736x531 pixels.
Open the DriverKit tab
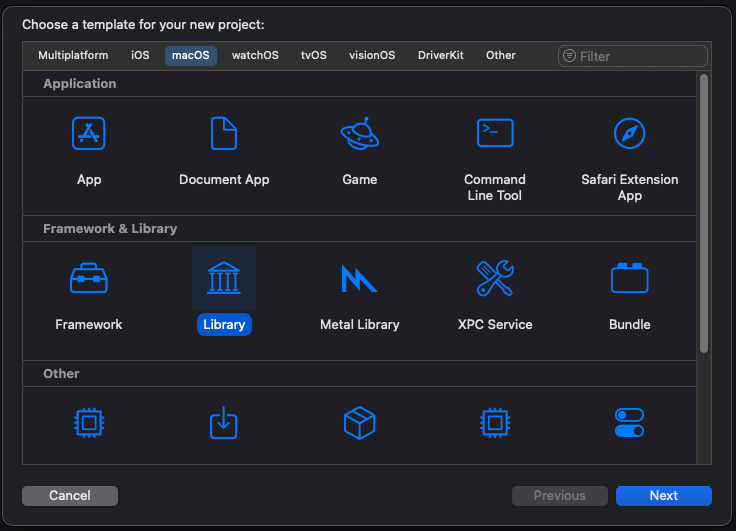click(441, 56)
